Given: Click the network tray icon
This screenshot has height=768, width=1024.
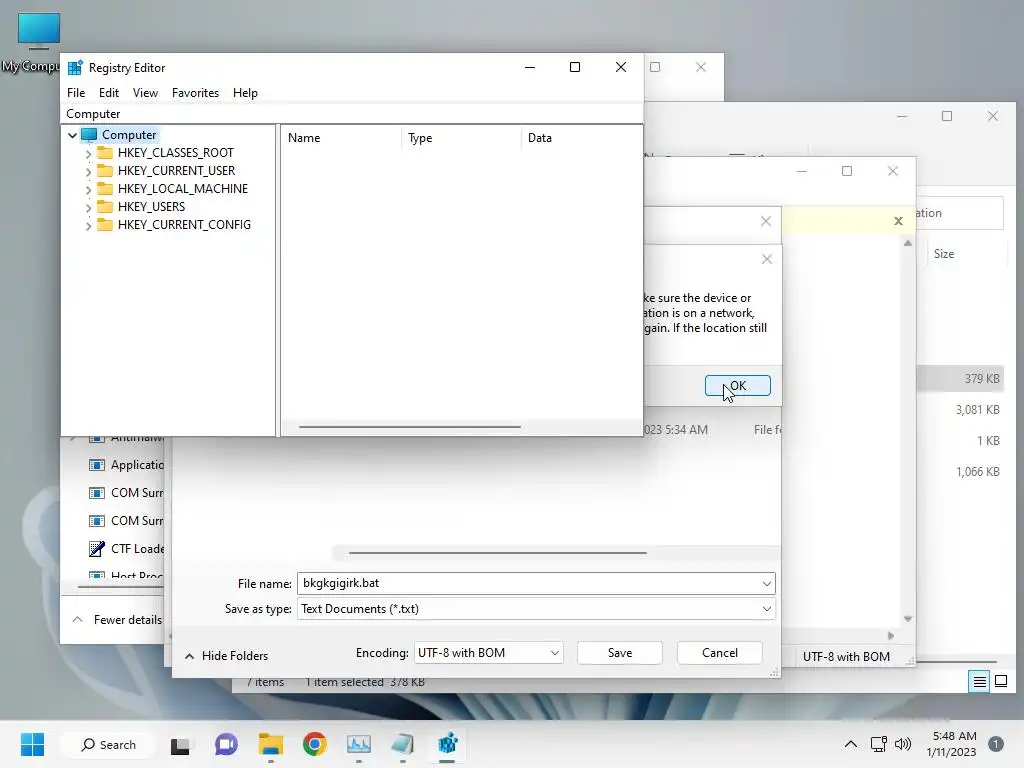Looking at the screenshot, I should (878, 744).
